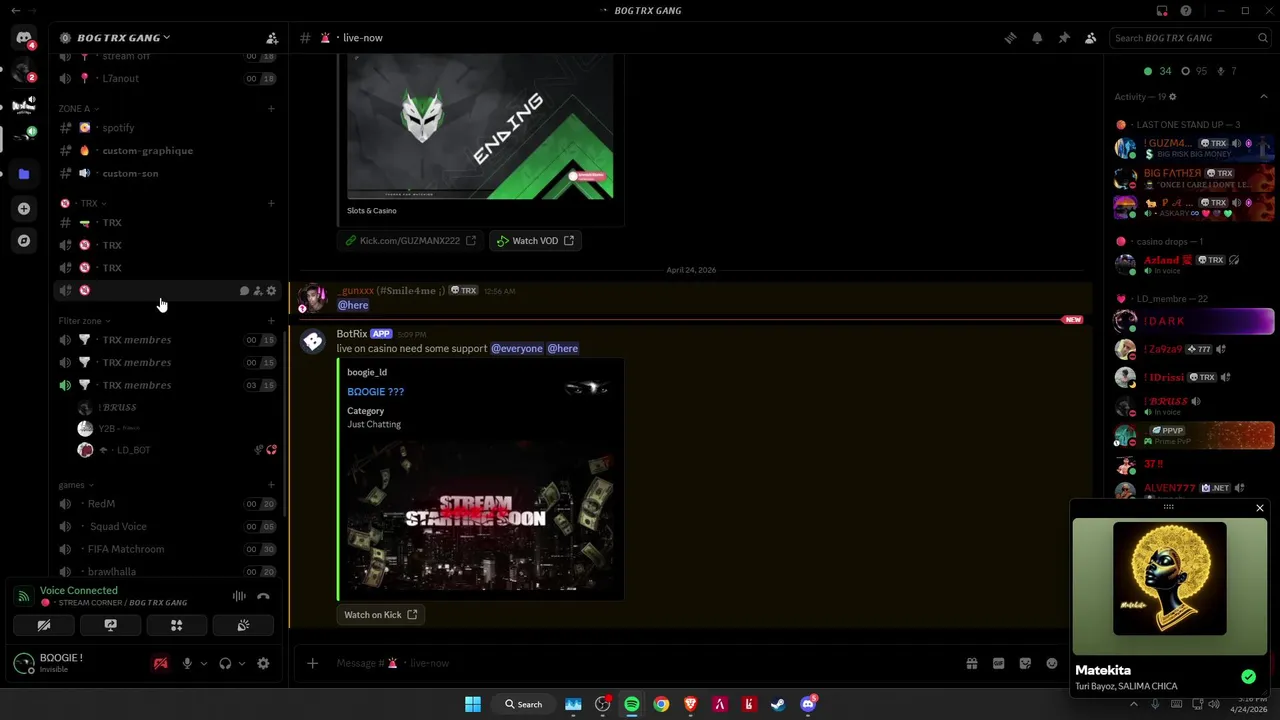Open the soundboard button

[x=243, y=625]
